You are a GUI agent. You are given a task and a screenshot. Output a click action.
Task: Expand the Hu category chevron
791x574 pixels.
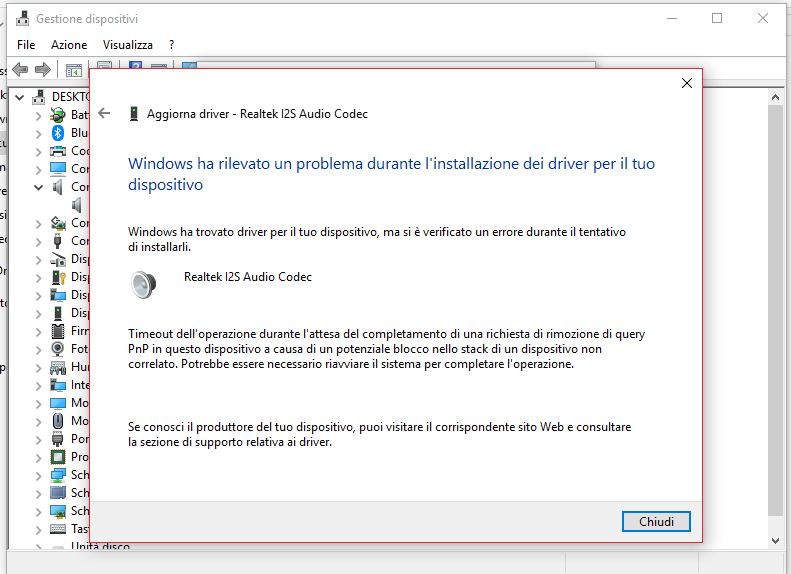click(38, 368)
